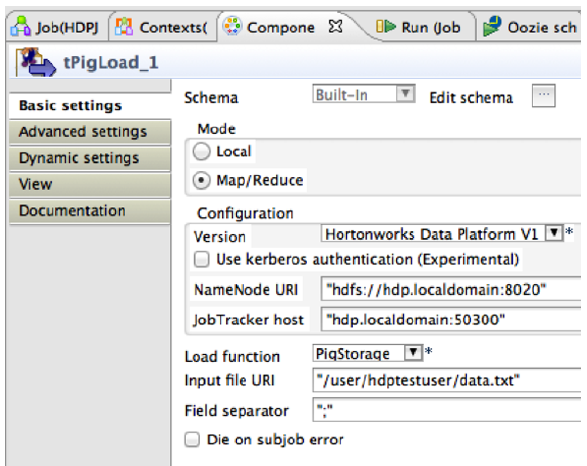Click the NameNode URI input field

(451, 289)
